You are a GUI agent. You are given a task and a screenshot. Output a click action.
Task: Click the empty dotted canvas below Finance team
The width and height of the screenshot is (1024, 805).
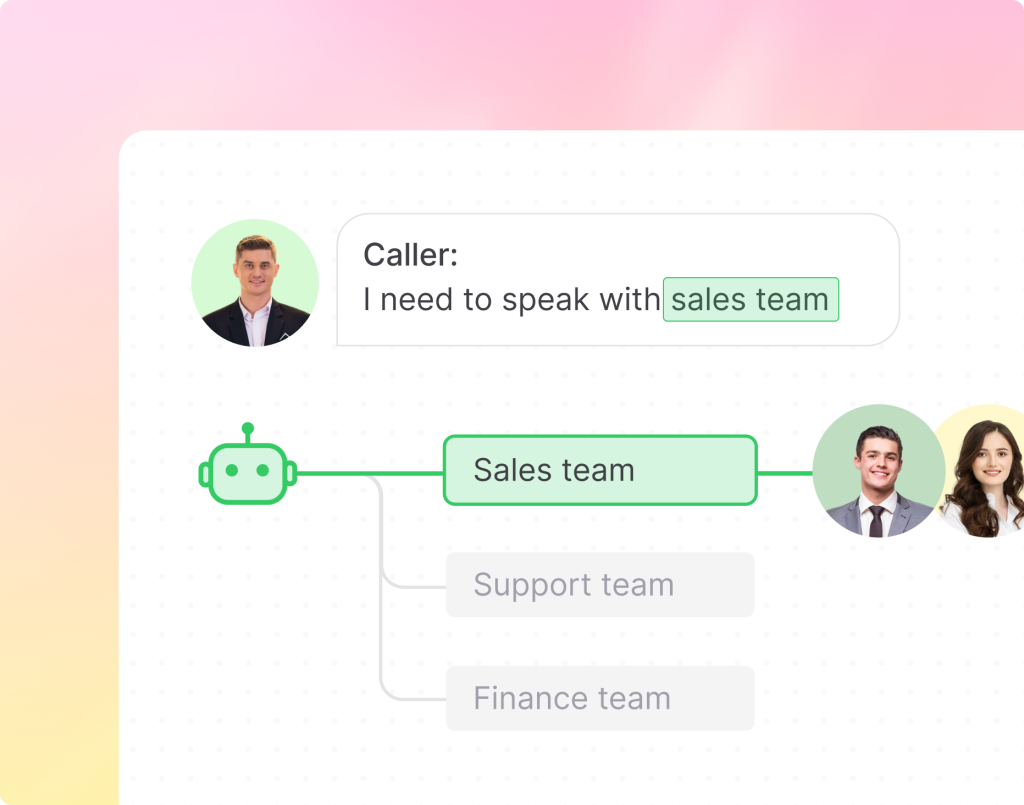[600, 768]
